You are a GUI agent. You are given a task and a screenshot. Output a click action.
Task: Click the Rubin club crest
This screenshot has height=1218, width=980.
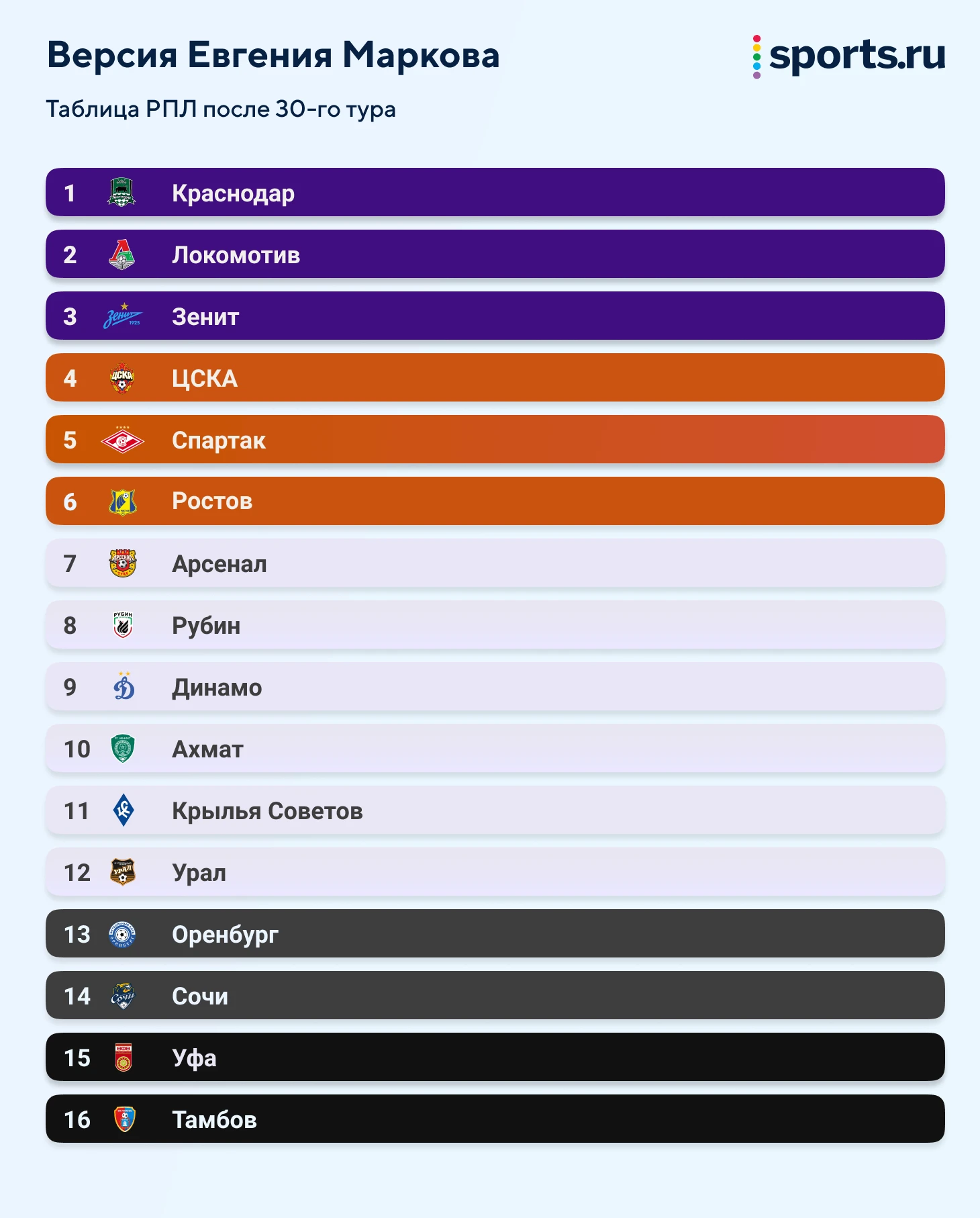(123, 625)
